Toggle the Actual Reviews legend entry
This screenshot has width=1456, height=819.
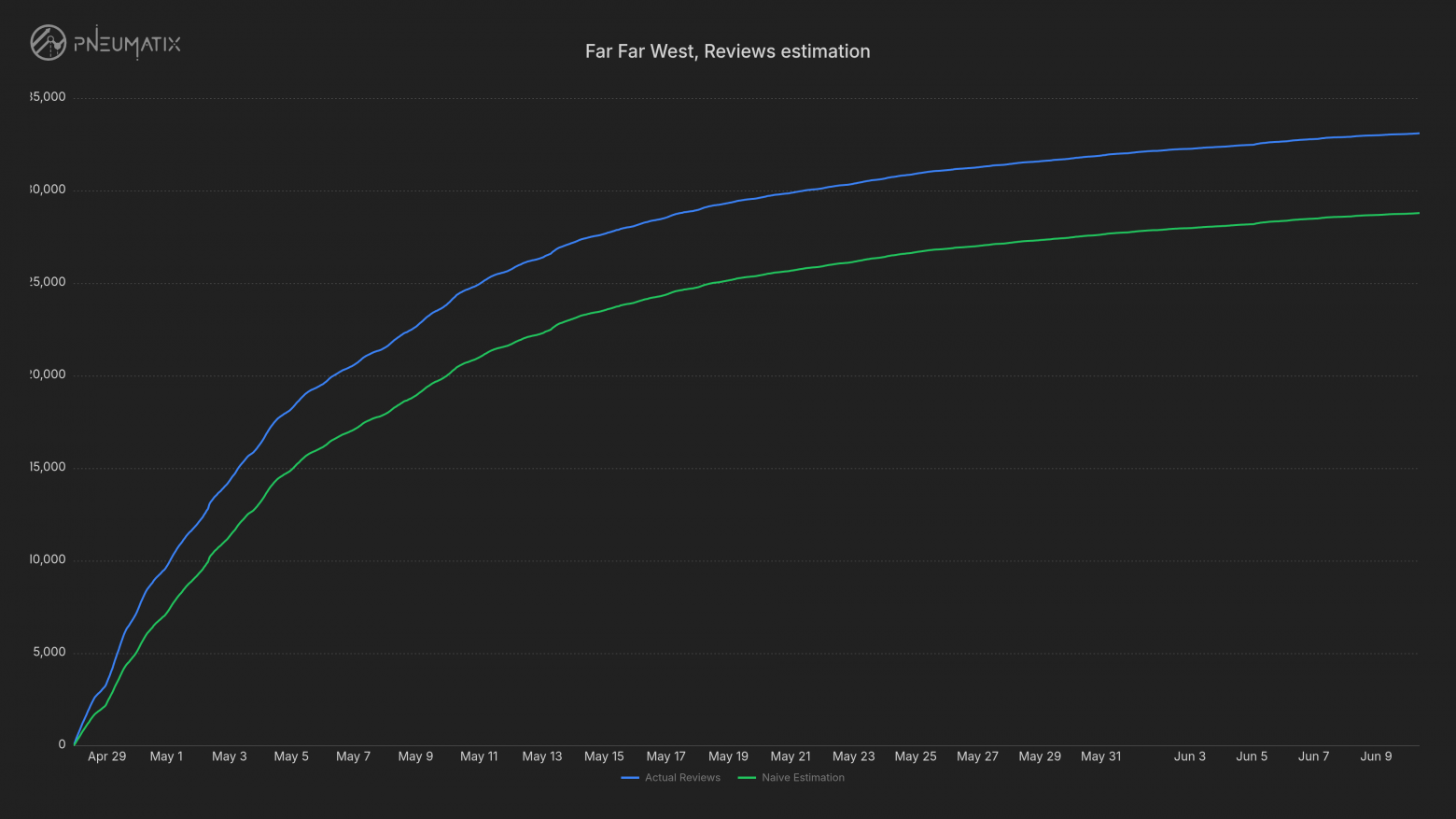pyautogui.click(x=671, y=778)
